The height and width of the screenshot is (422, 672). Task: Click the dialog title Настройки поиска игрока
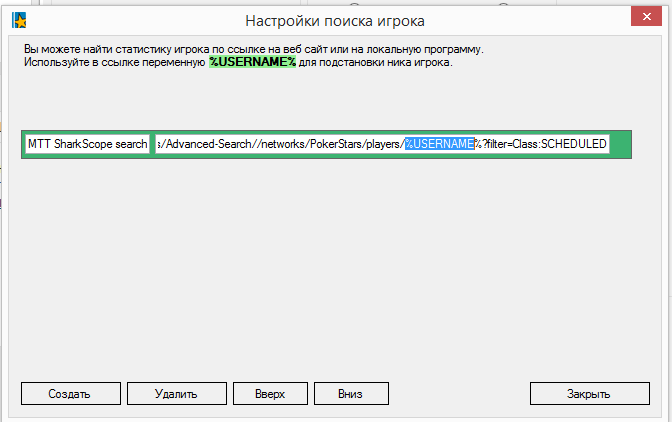(x=335, y=21)
